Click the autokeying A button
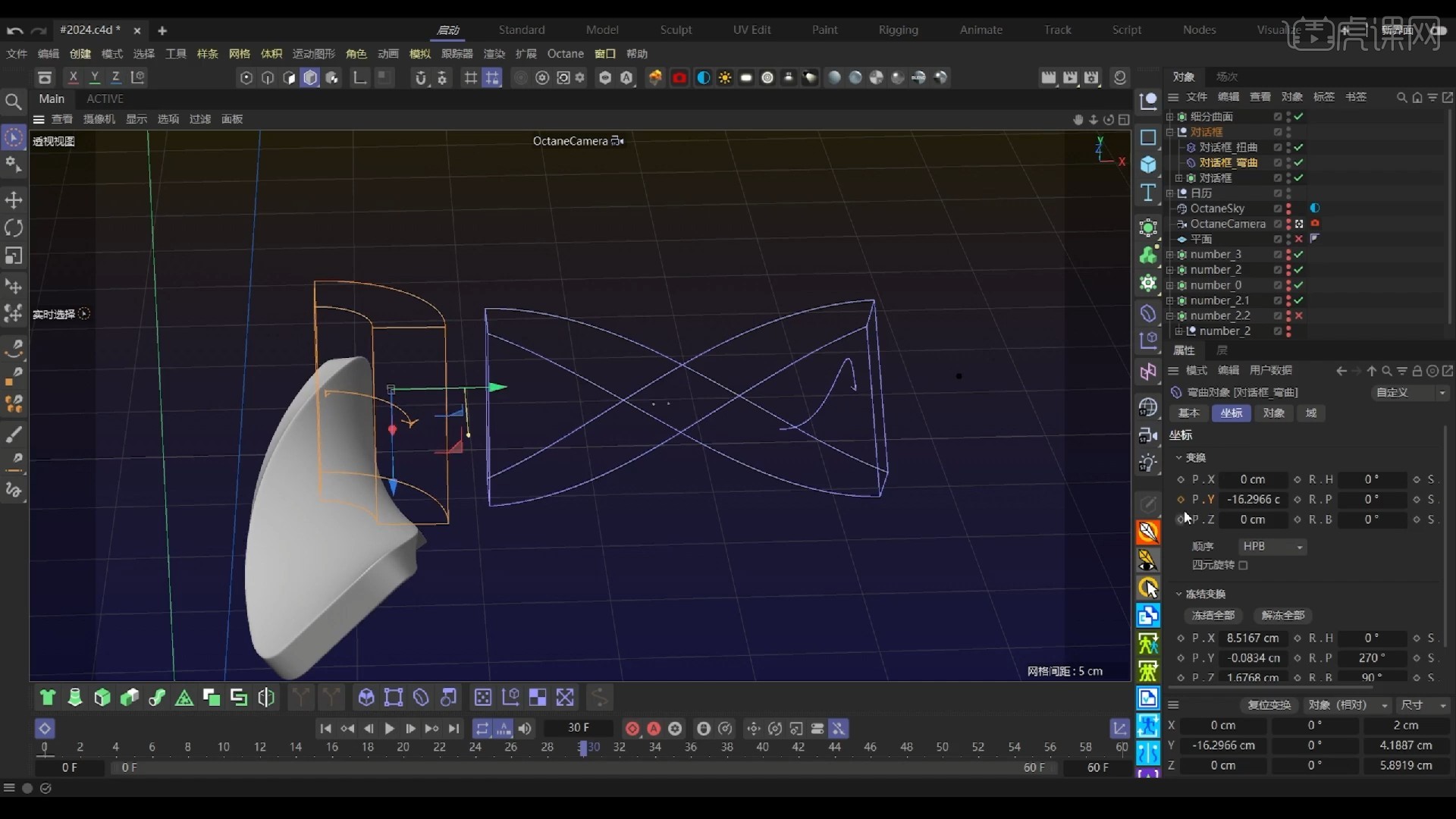This screenshot has width=1456, height=819. (654, 729)
